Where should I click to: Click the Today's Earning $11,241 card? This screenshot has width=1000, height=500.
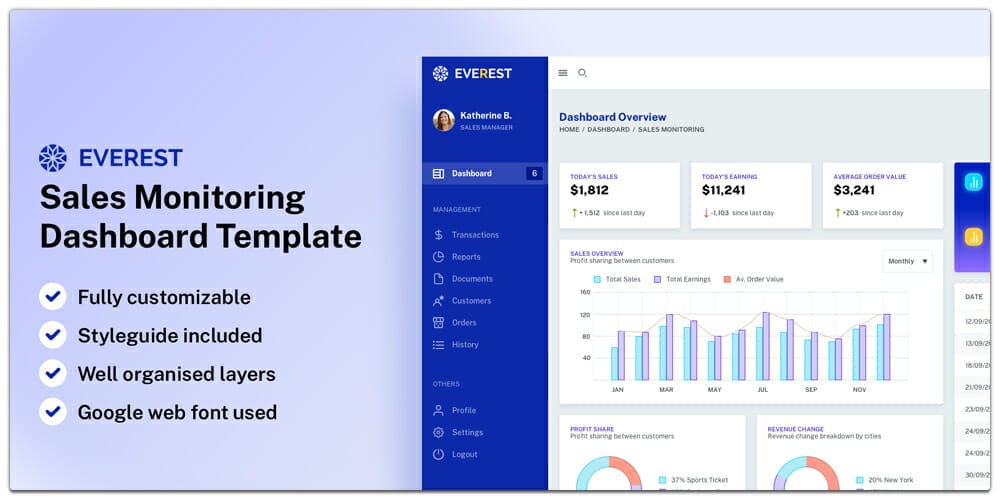click(751, 195)
